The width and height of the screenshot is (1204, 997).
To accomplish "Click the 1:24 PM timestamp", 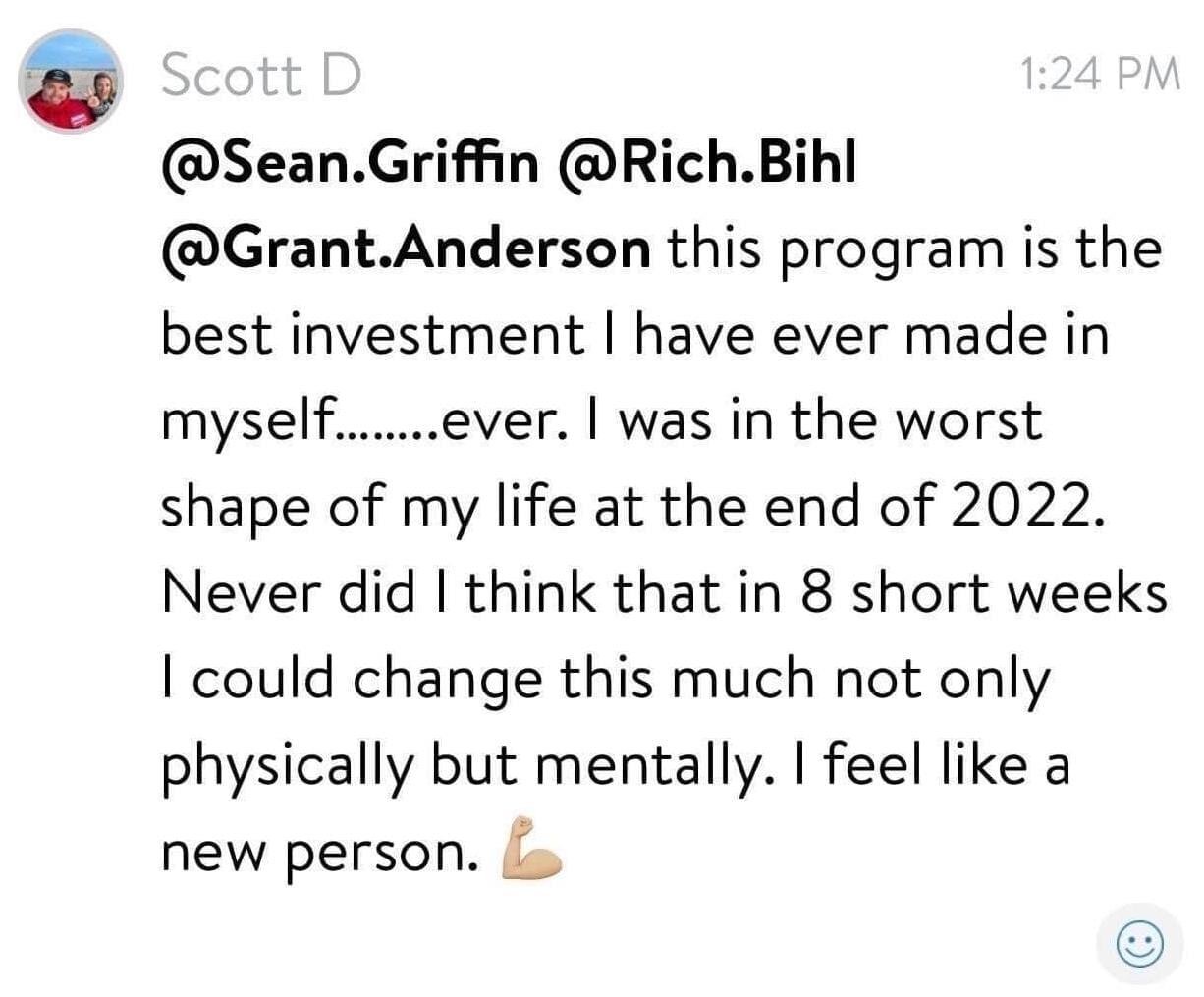I will pyautogui.click(x=1100, y=75).
